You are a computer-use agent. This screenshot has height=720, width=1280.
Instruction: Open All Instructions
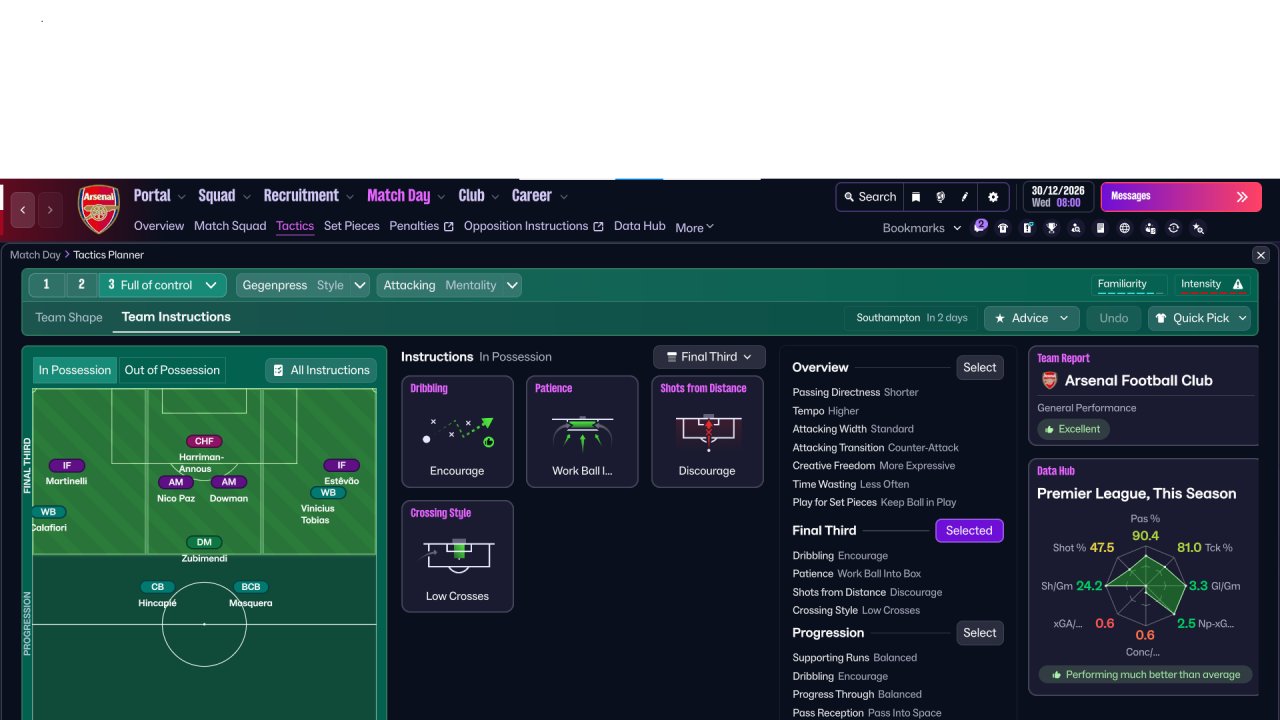pyautogui.click(x=321, y=370)
